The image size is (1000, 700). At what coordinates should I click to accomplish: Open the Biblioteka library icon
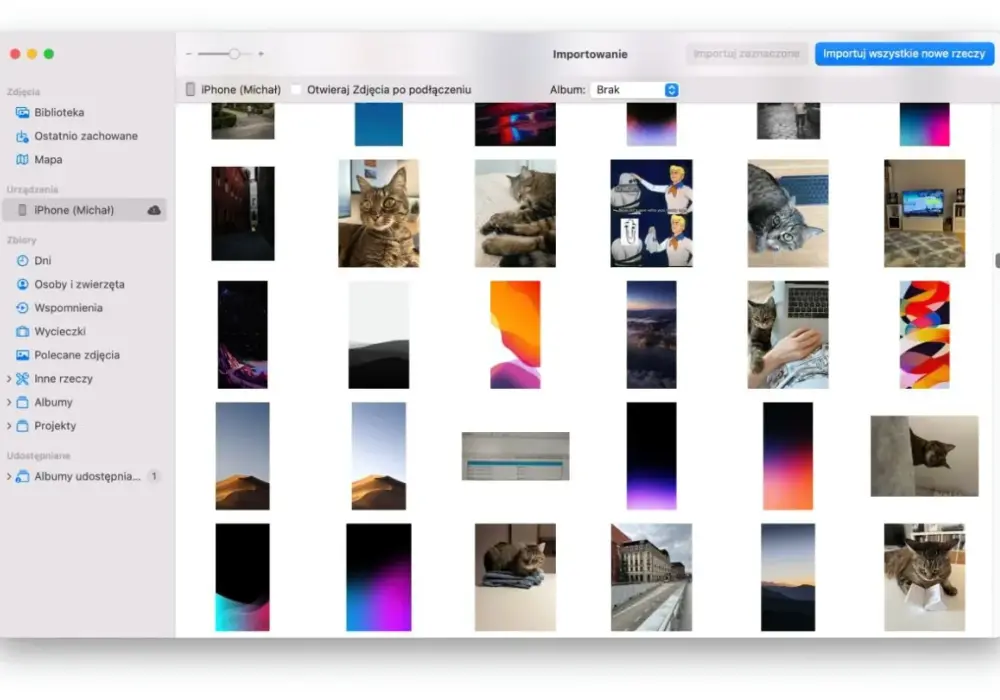22,112
